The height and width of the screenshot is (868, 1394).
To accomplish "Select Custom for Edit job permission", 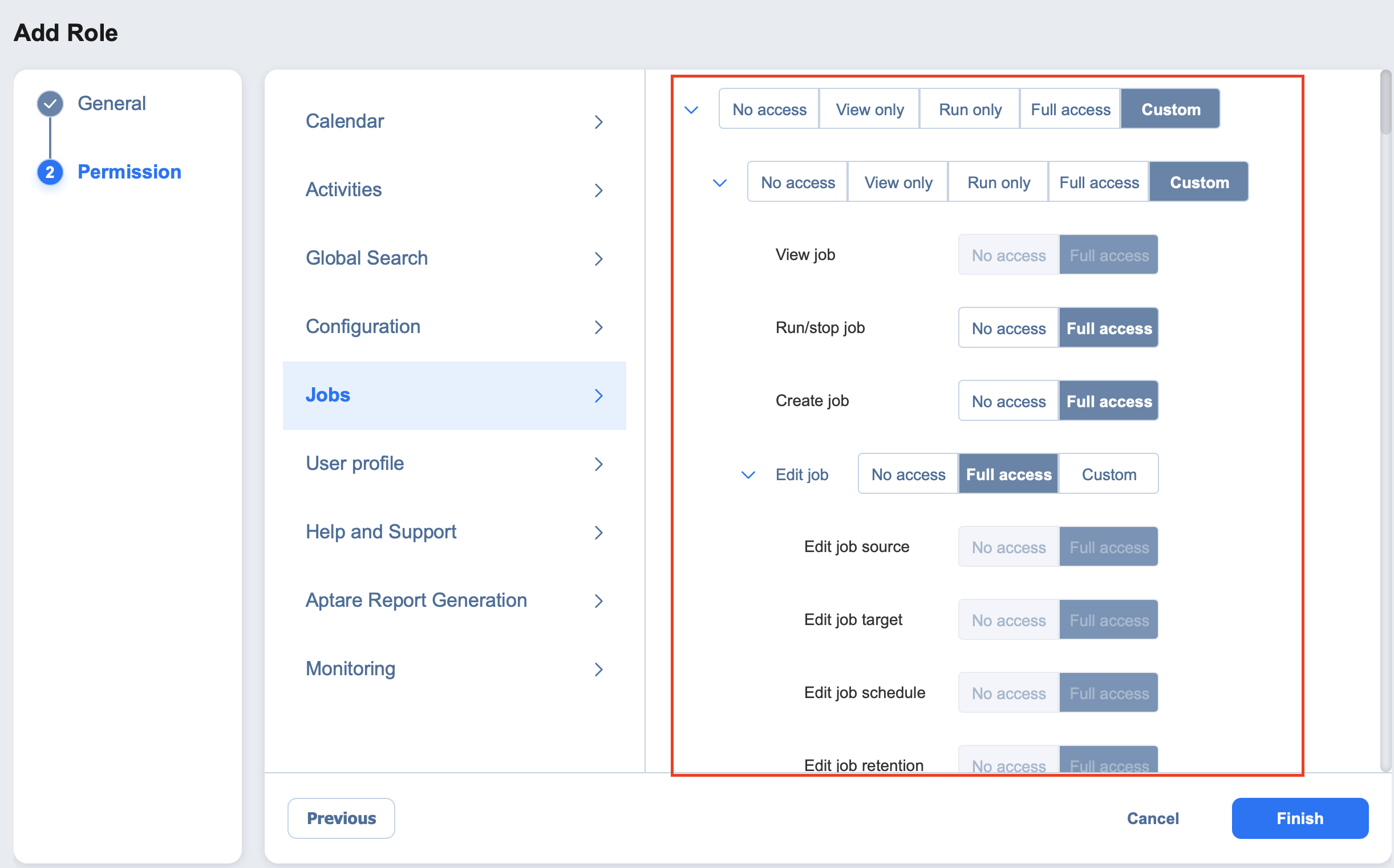I will [1109, 474].
